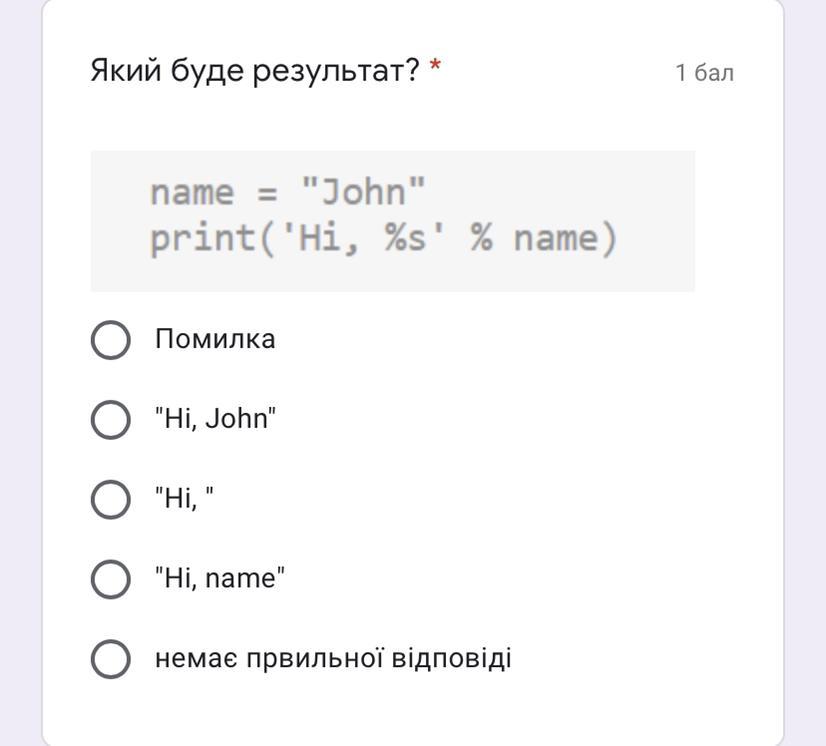Click the "Hi, John" answer label text
Image resolution: width=826 pixels, height=746 pixels.
pyautogui.click(x=215, y=419)
